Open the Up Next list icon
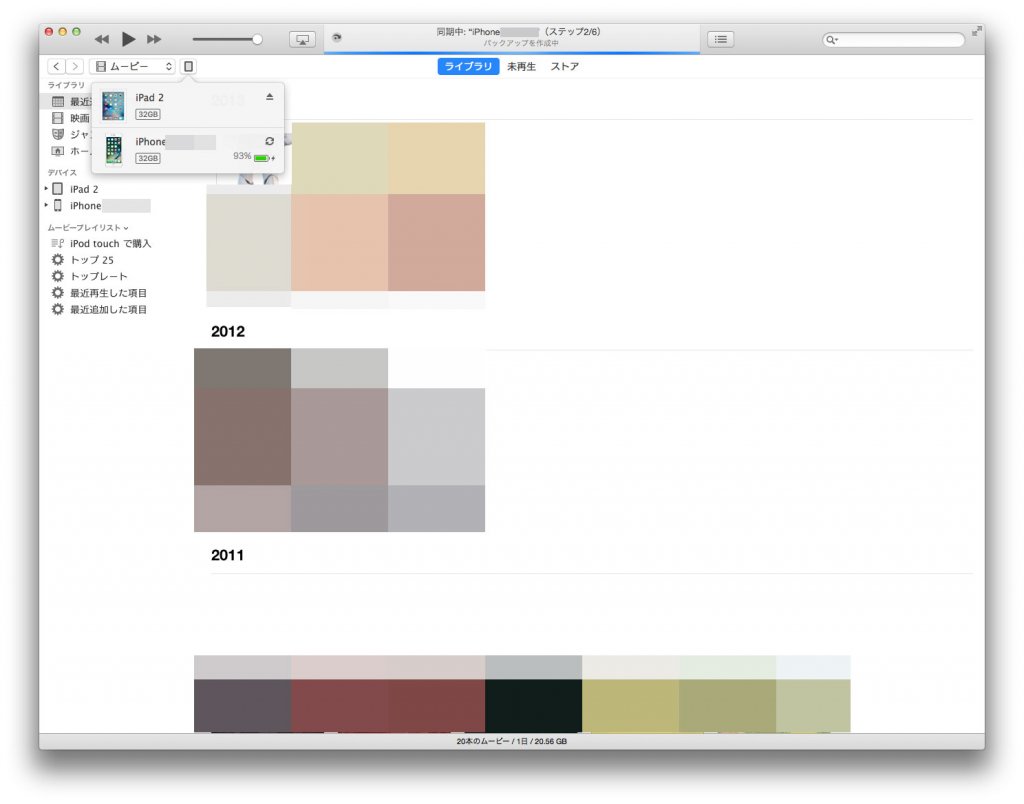This screenshot has height=804, width=1024. 720,39
